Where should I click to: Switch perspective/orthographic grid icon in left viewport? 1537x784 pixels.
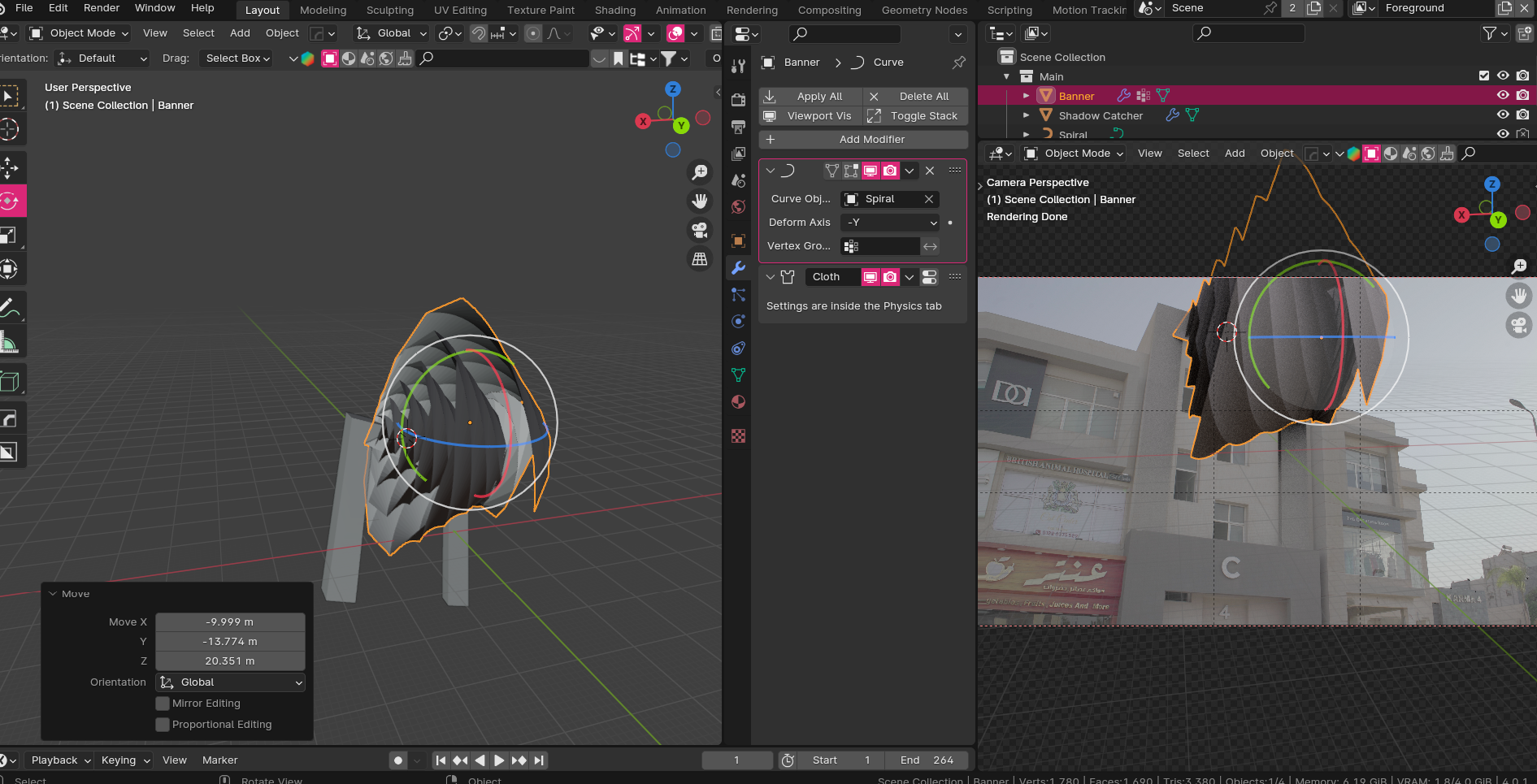pos(699,259)
